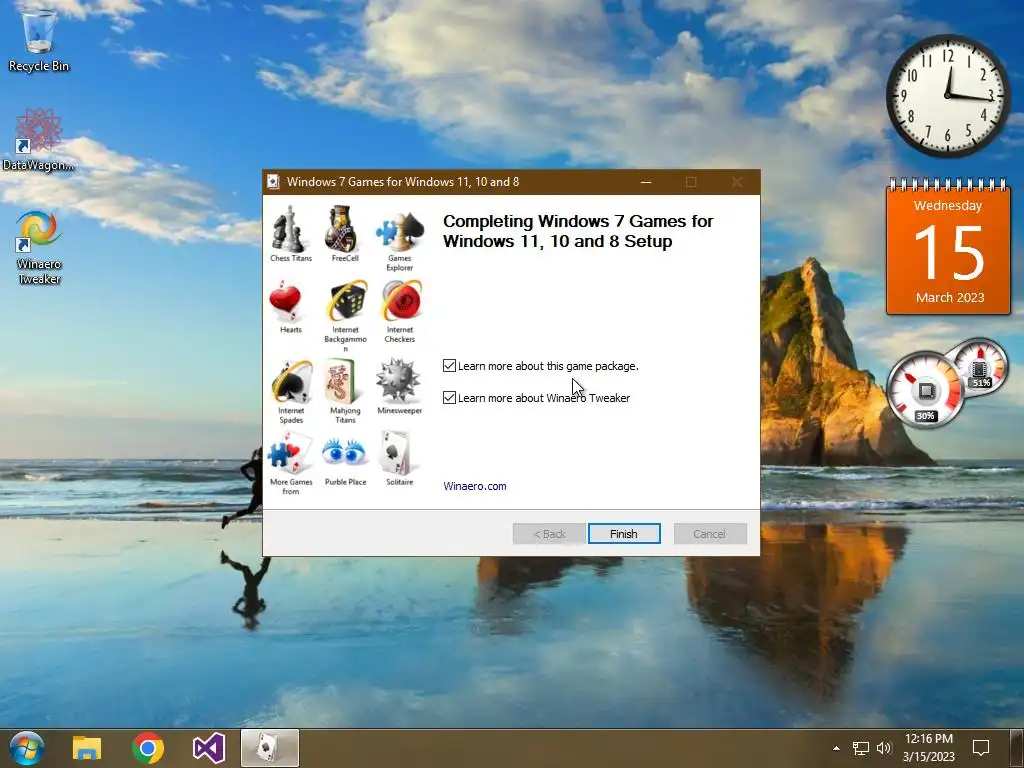
Task: Click the Completing Windows 7 Games heading
Action: (x=578, y=231)
